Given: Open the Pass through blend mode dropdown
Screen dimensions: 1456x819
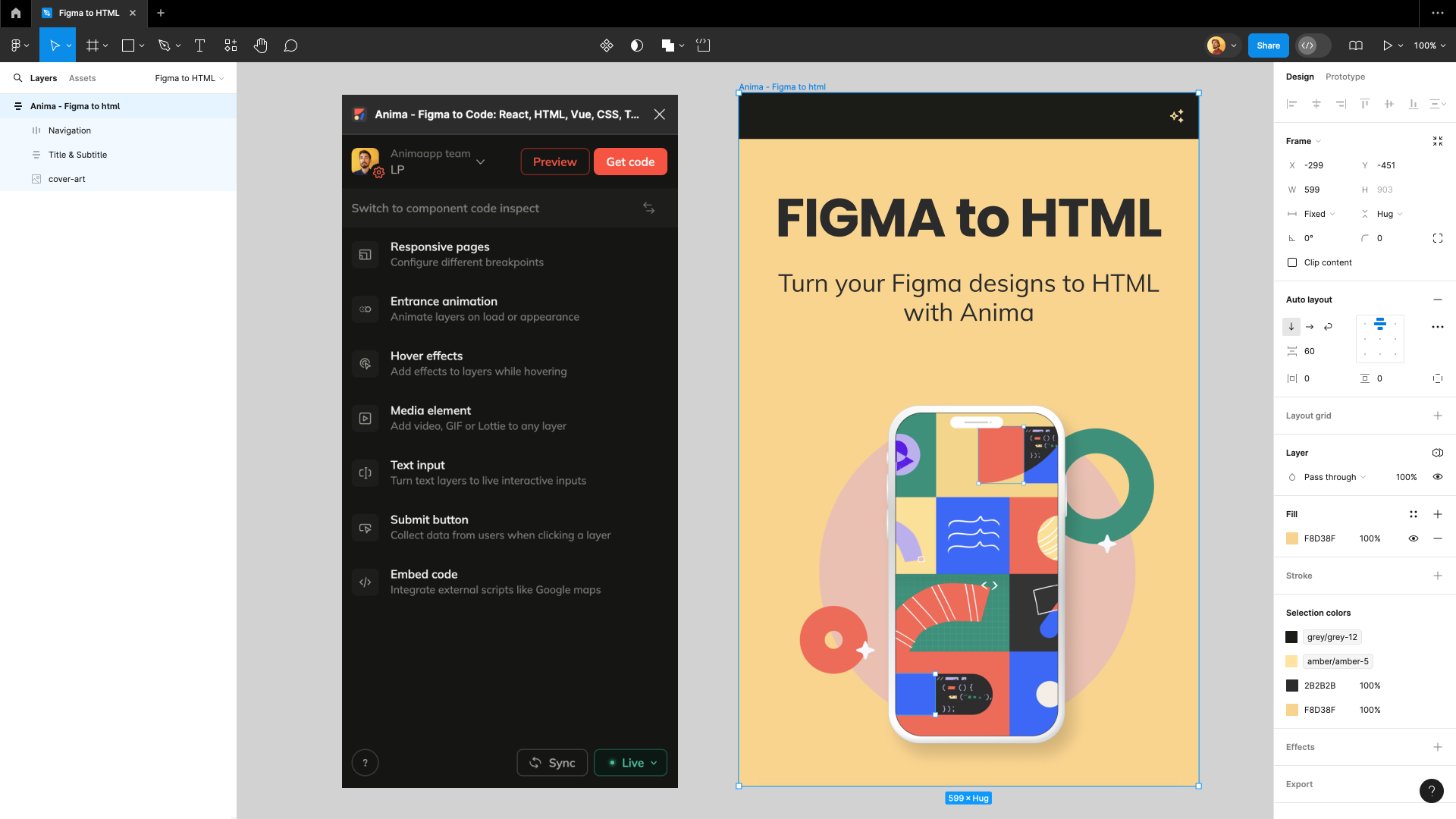Looking at the screenshot, I should (x=1335, y=477).
